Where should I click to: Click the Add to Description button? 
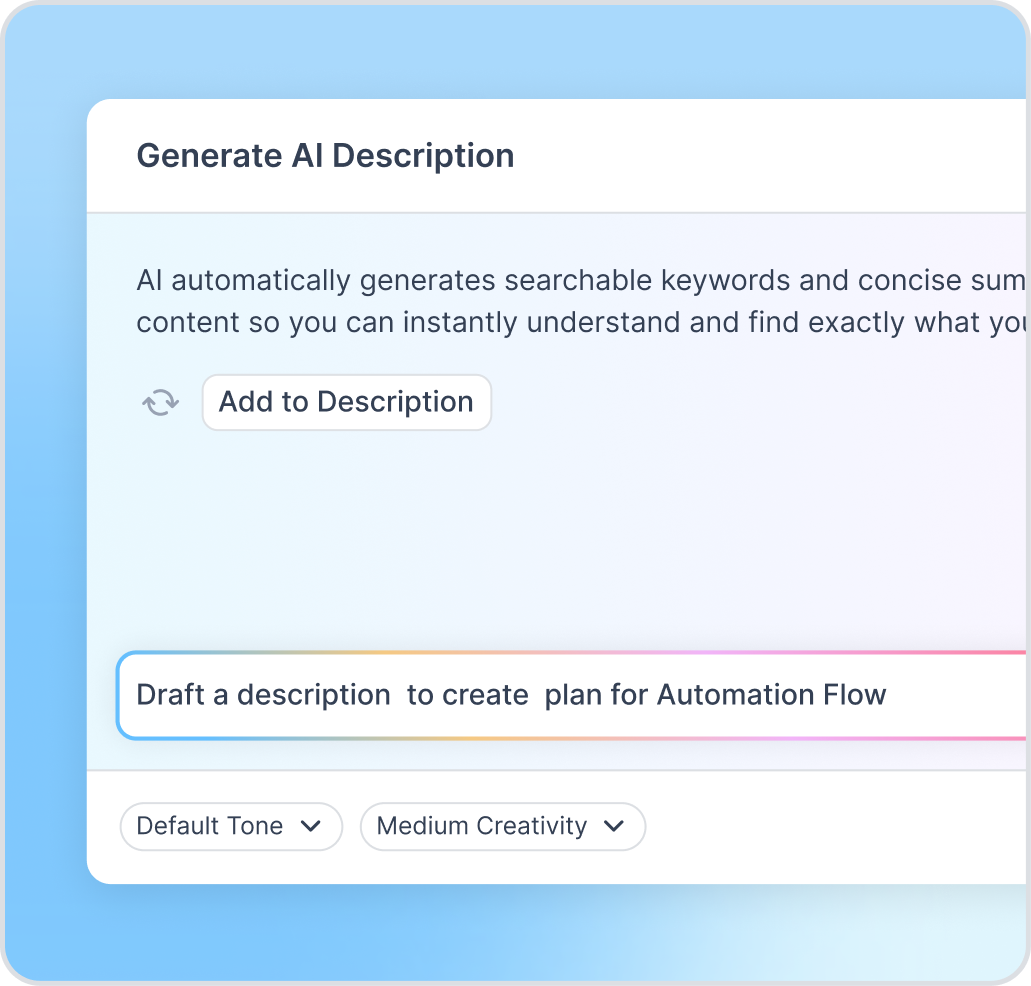coord(346,401)
